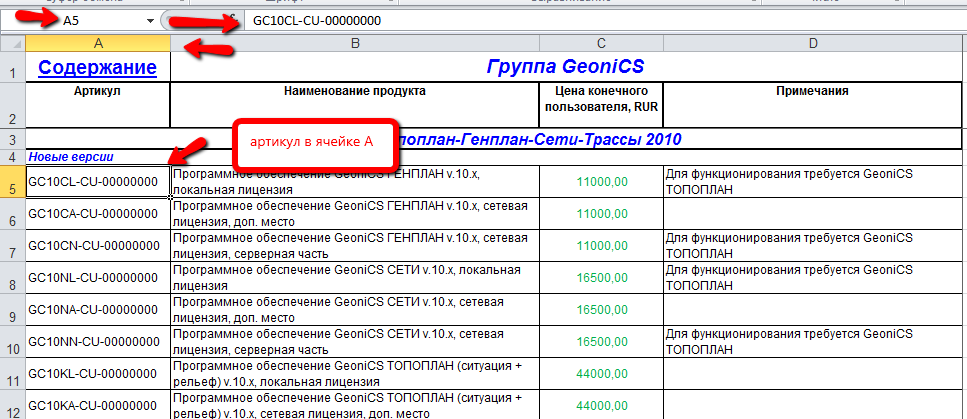Select row 6 header
The width and height of the screenshot is (967, 419).
(13, 214)
